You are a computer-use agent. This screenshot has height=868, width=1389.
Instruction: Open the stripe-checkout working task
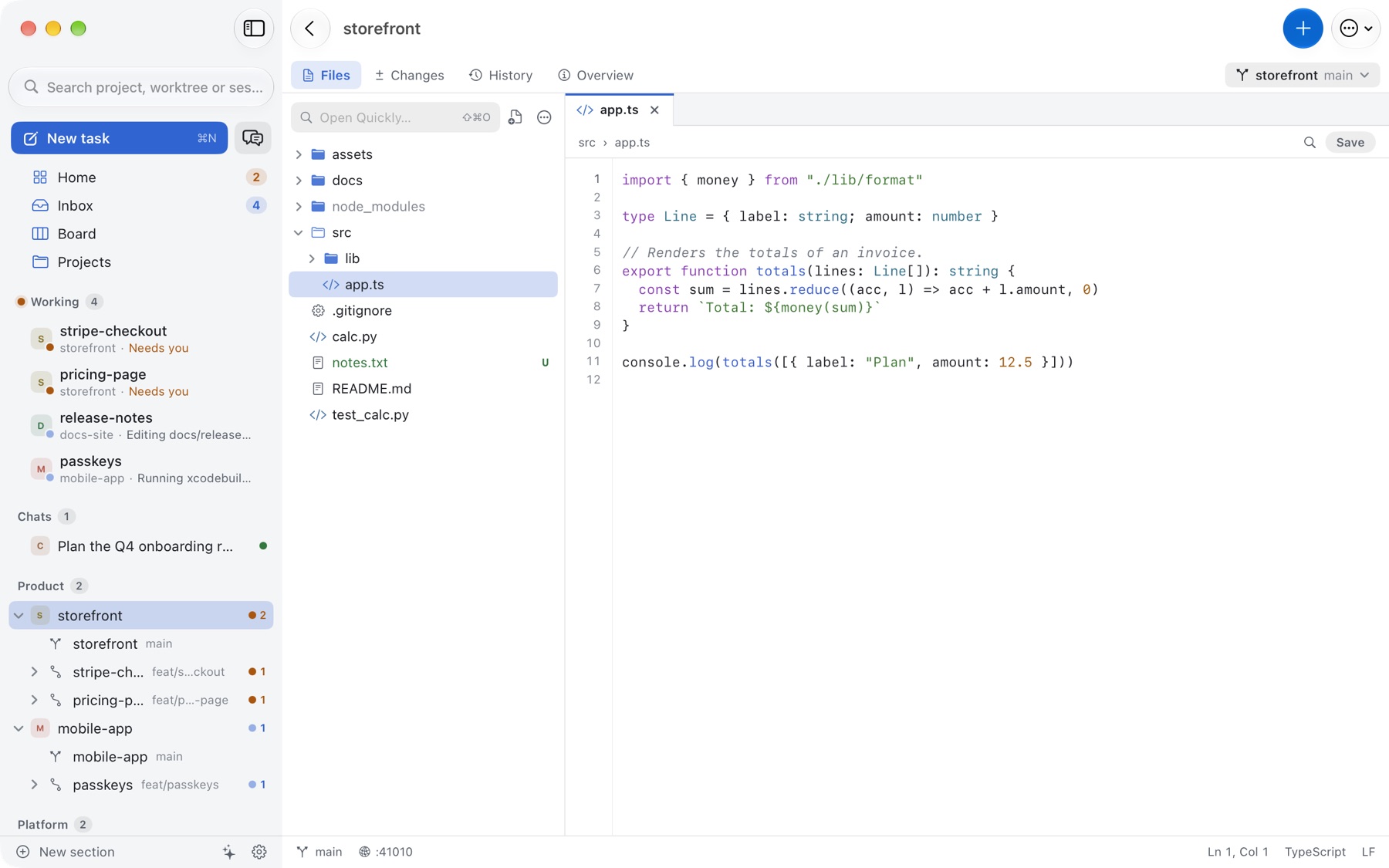(x=141, y=339)
